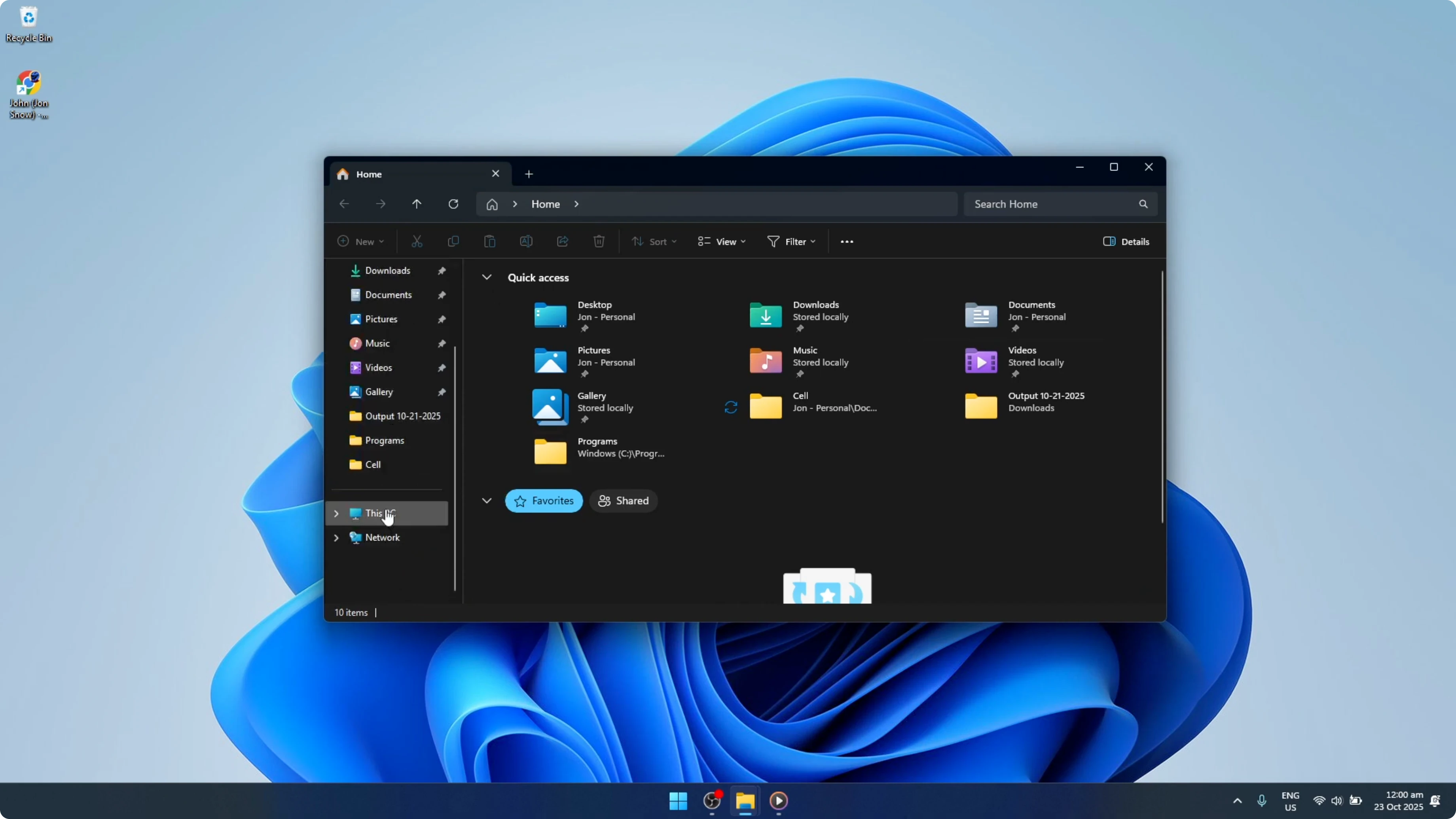
Task: Click the Share toolbar icon
Action: pyautogui.click(x=562, y=241)
